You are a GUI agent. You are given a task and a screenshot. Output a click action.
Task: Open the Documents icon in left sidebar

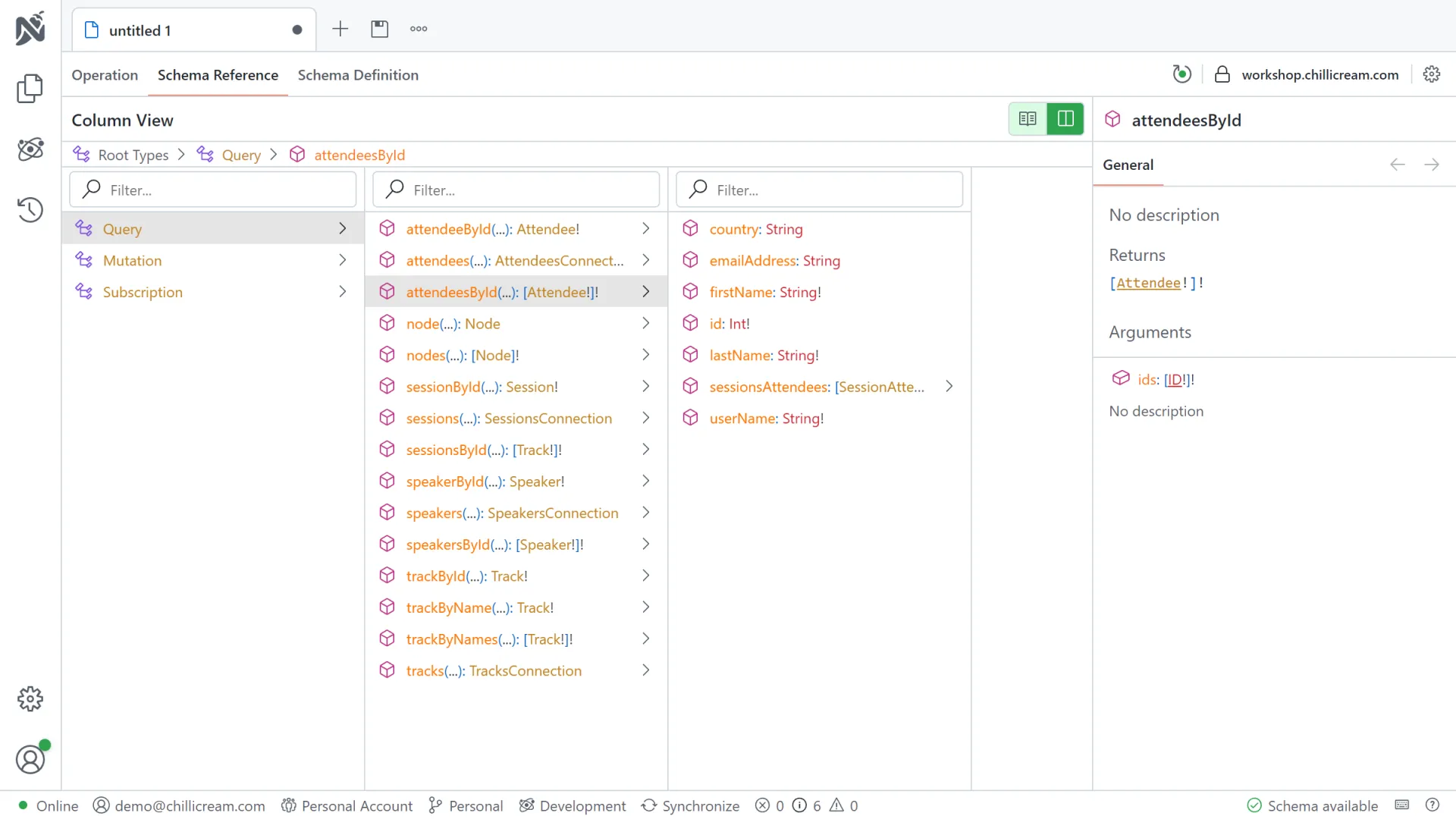tap(30, 89)
